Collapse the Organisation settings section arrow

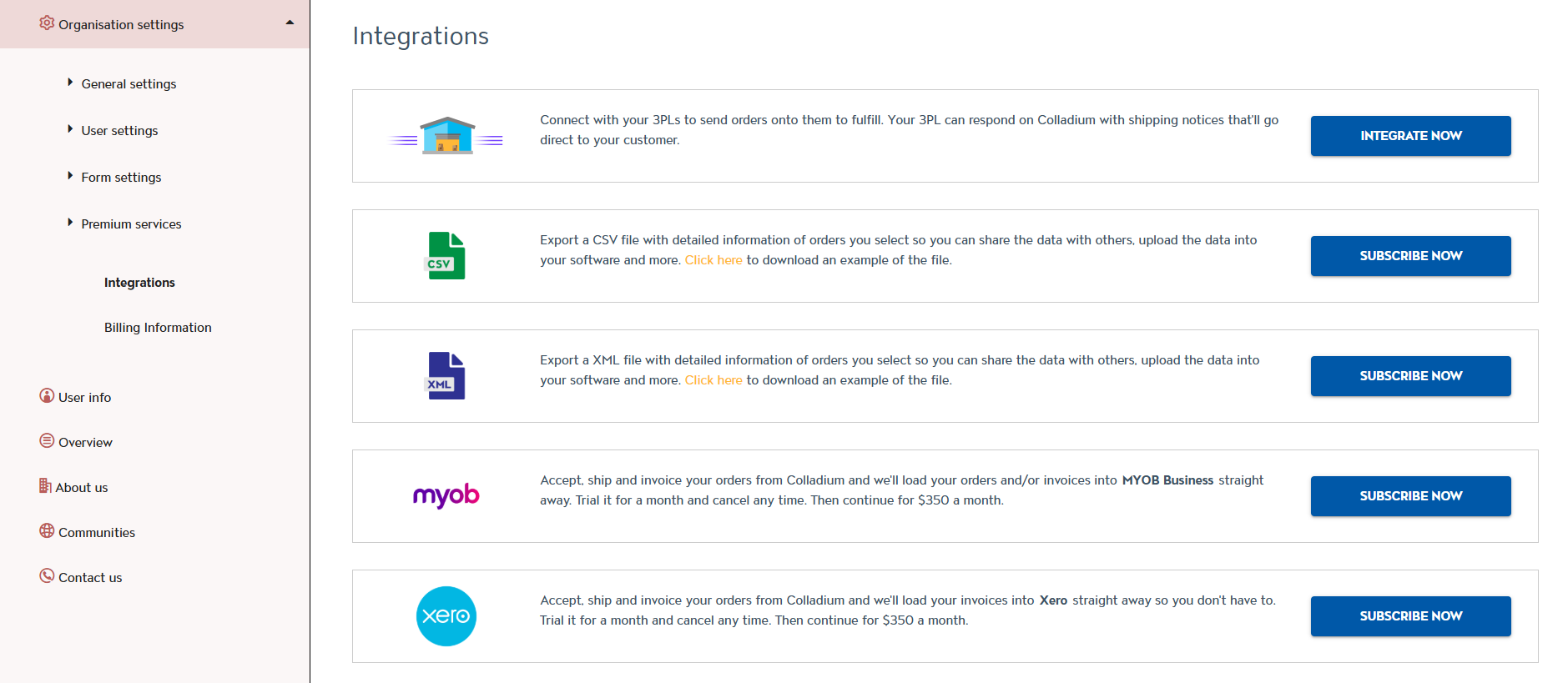coord(290,23)
